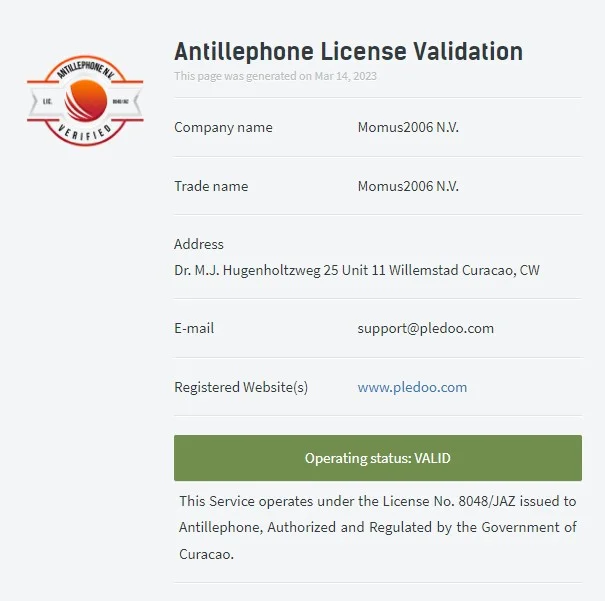The height and width of the screenshot is (601, 605).
Task: Click the orange globe in the seal
Action: [86, 101]
